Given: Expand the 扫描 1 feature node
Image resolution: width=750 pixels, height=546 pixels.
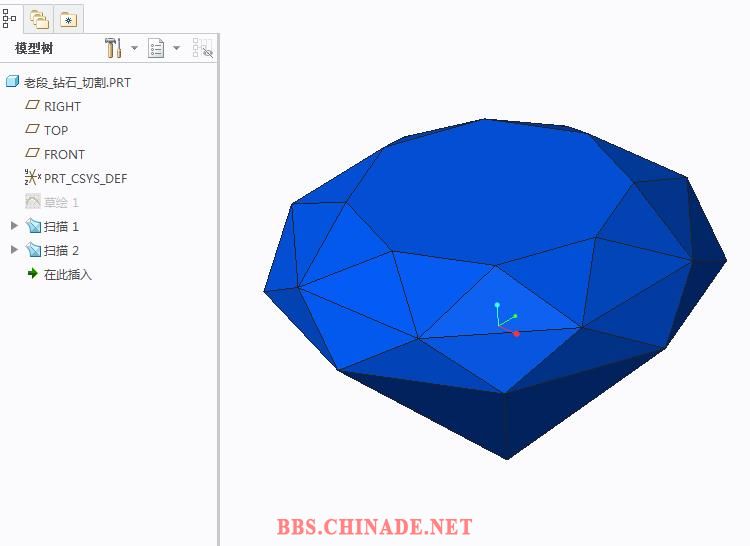Looking at the screenshot, I should [14, 225].
